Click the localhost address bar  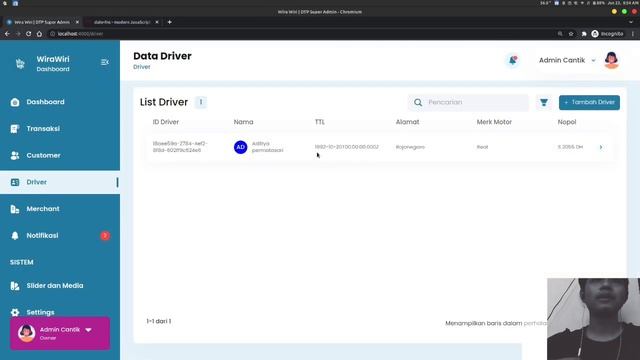(302, 34)
